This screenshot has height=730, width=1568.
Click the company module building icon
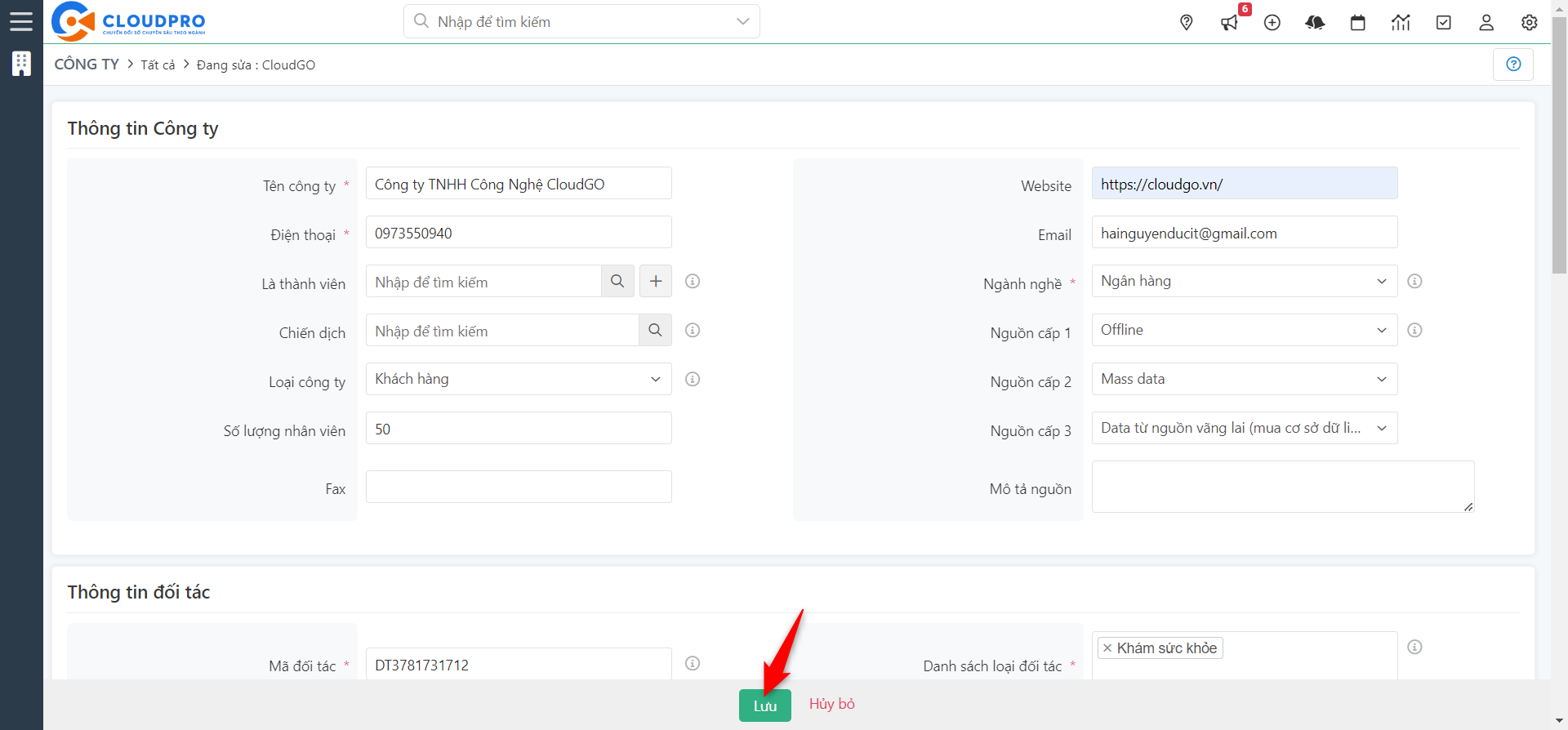(x=21, y=64)
